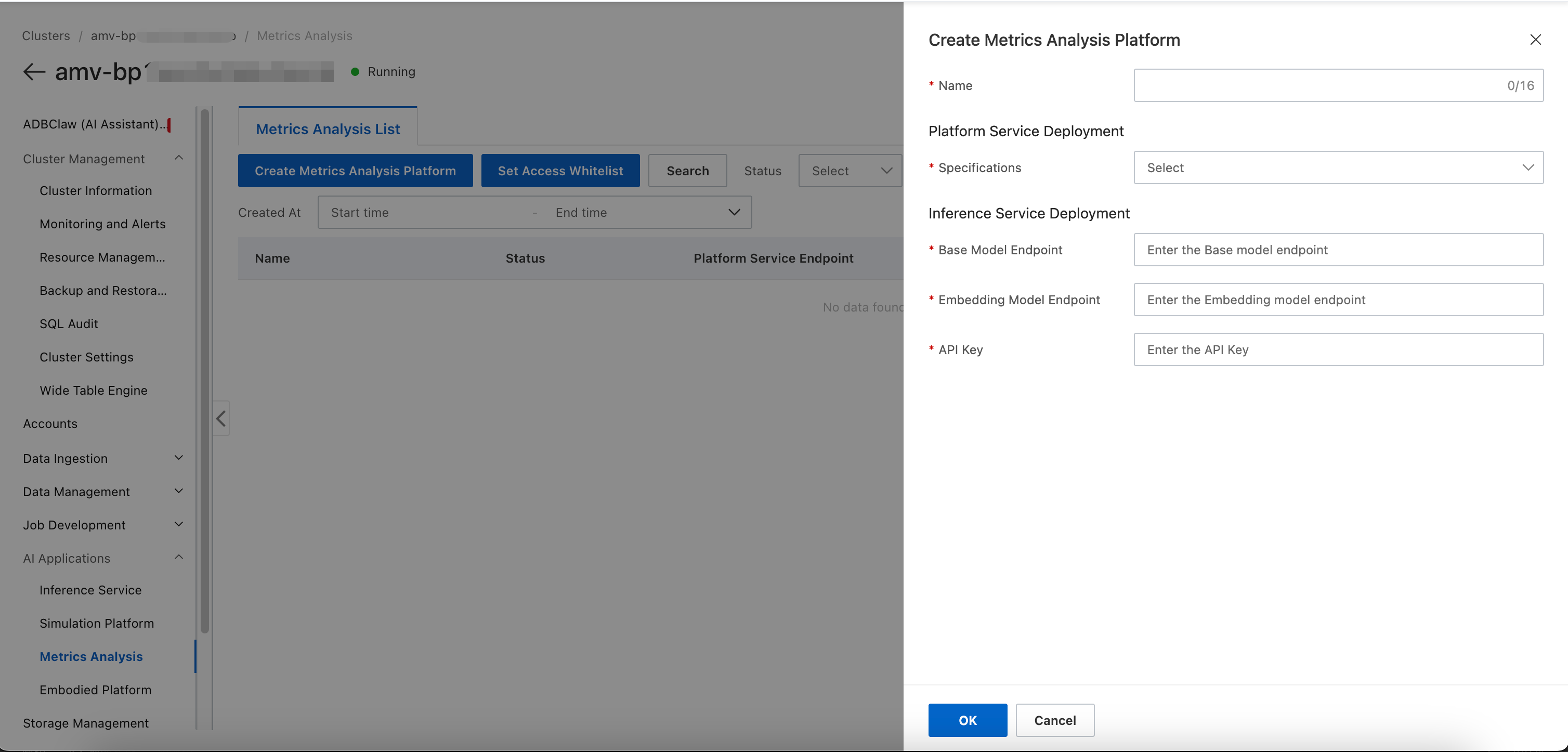Focus the Name input field
The width and height of the screenshot is (1568, 752).
click(1338, 85)
